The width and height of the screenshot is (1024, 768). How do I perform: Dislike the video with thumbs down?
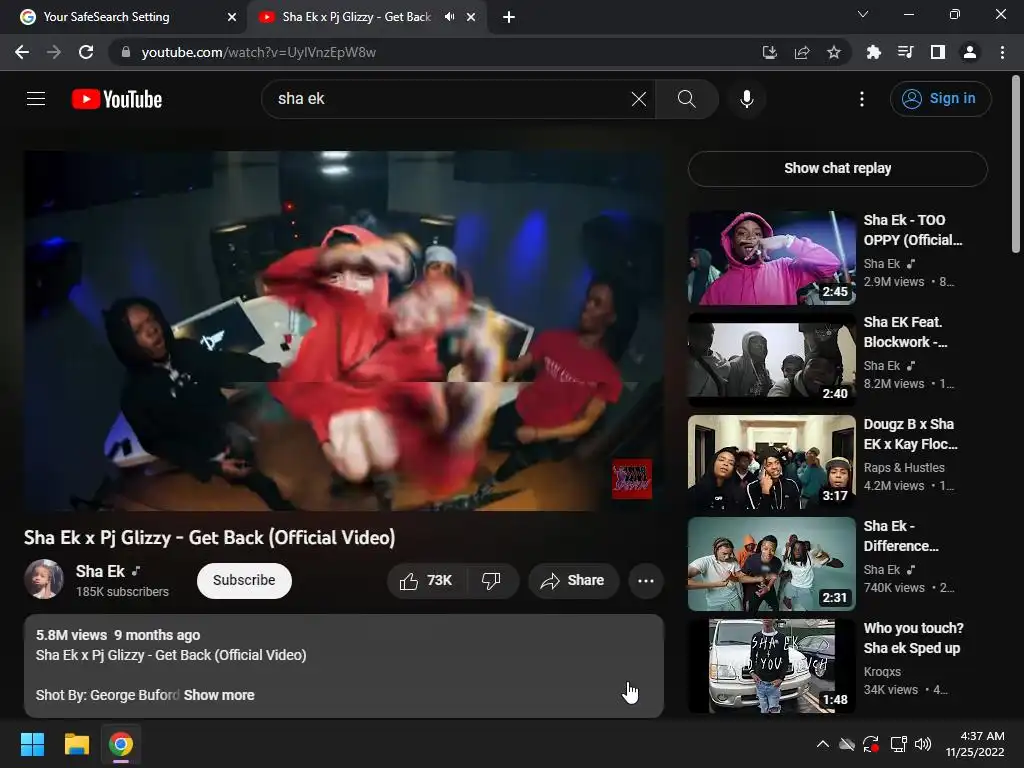(491, 581)
